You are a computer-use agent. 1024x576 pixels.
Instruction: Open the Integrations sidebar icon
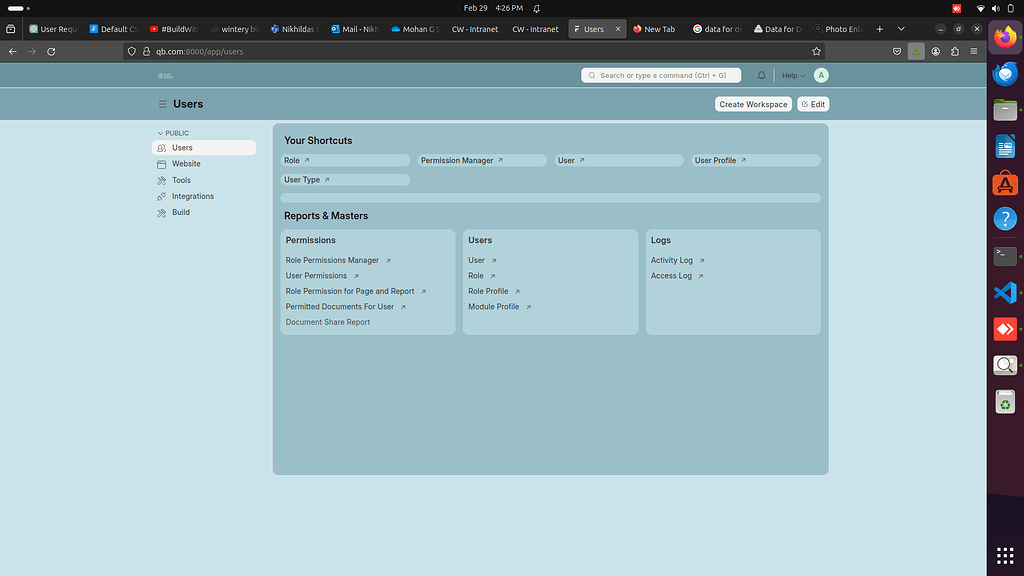pyautogui.click(x=162, y=196)
